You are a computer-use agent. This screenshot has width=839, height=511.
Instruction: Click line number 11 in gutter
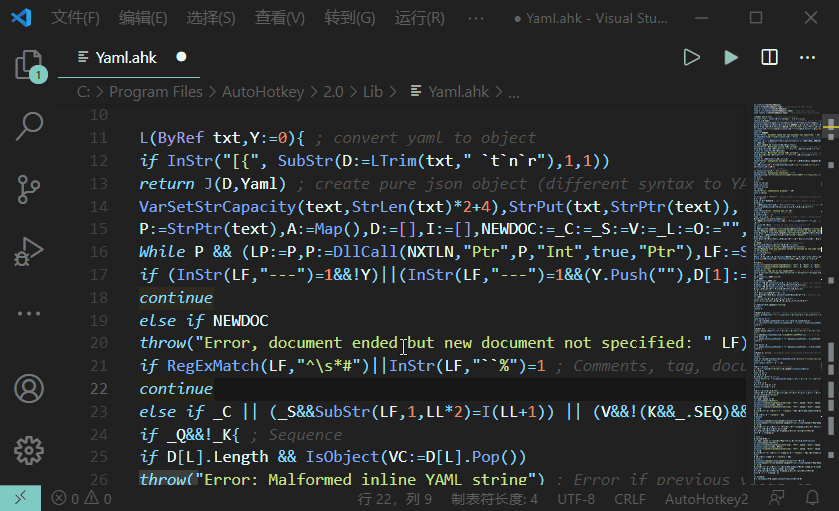(x=98, y=138)
